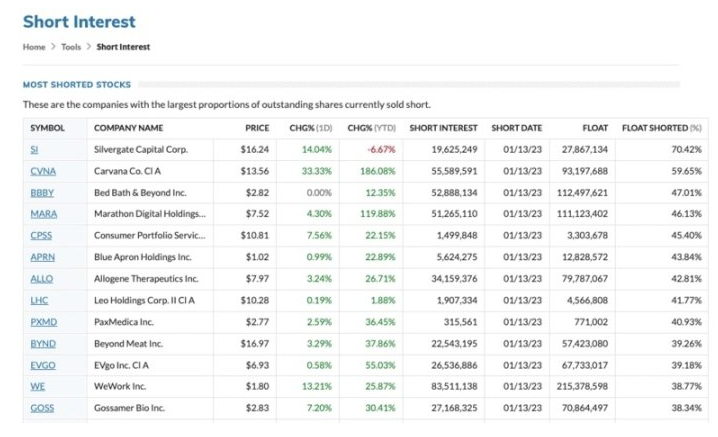
Task: Open the PXMD ticker link
Action: tap(44, 322)
